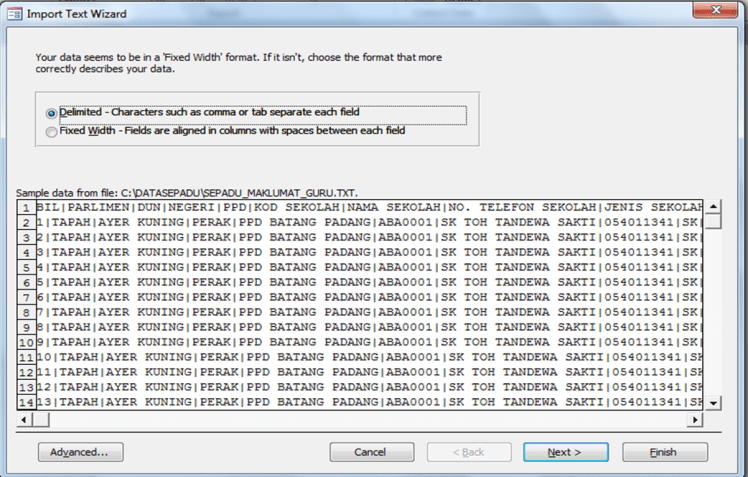This screenshot has height=477, width=748.
Task: Click the data line starting 9|TAPAH|AYER KUNING
Action: point(369,342)
